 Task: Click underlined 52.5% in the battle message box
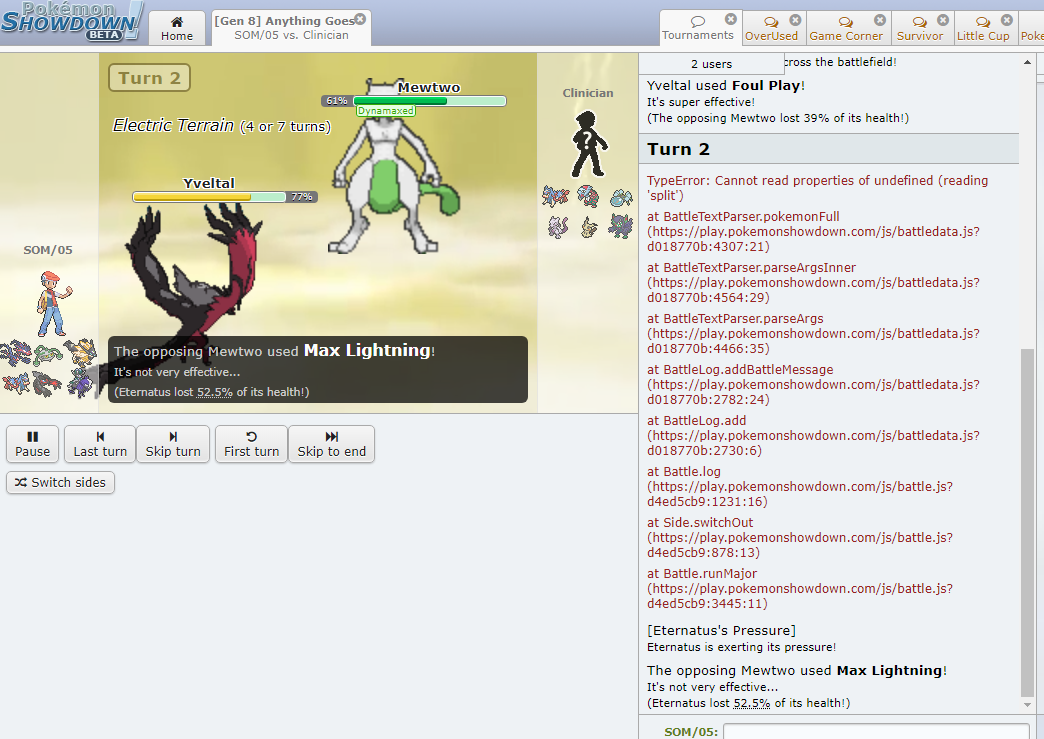pos(214,392)
